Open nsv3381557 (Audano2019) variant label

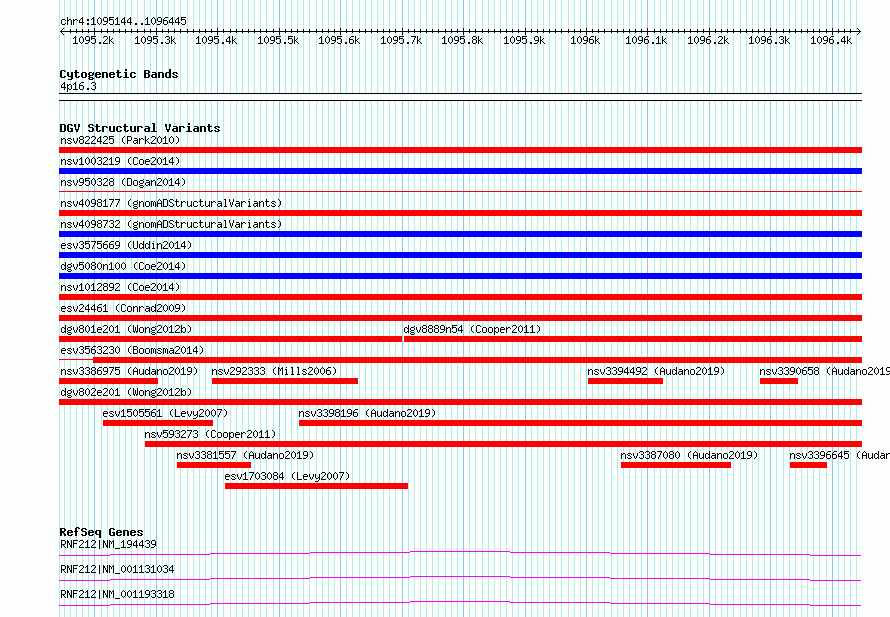pos(245,455)
